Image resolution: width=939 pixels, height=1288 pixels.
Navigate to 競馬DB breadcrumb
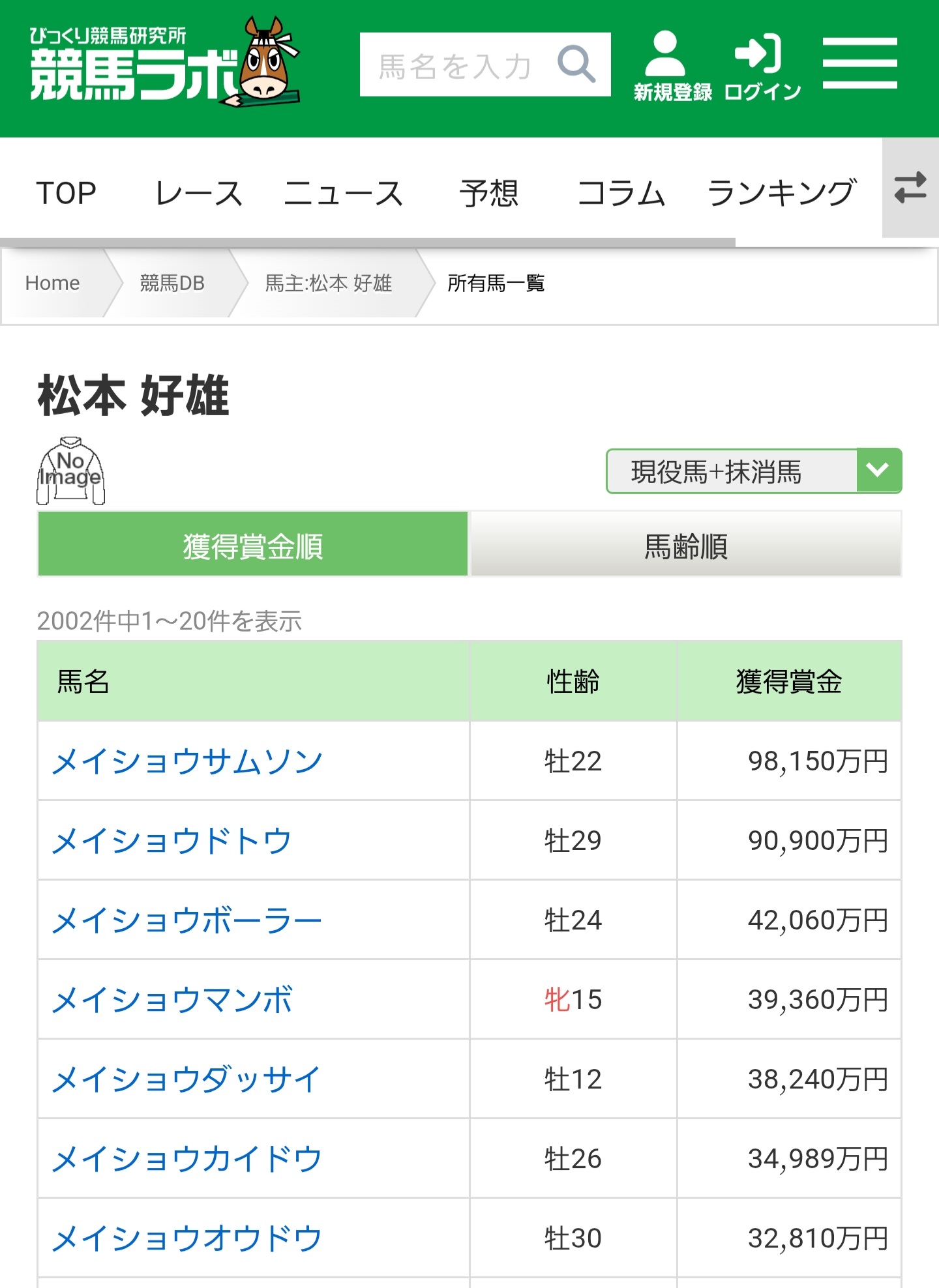click(x=172, y=284)
